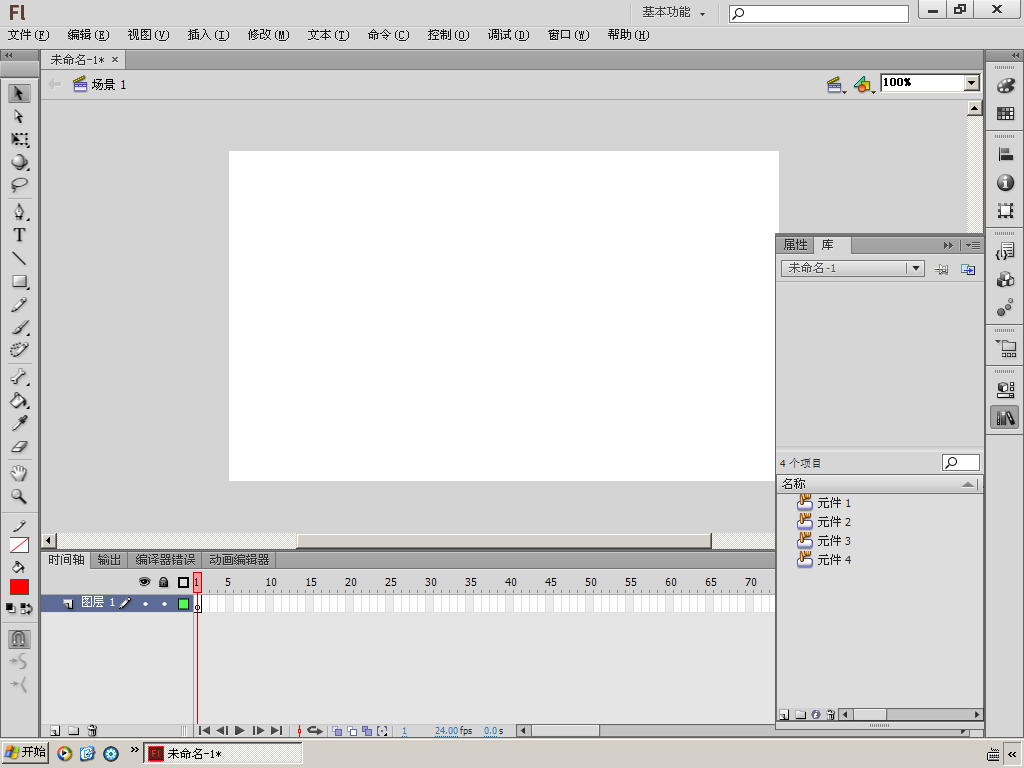Select the Zoom magnifier tool
Image resolution: width=1024 pixels, height=768 pixels.
coord(19,497)
